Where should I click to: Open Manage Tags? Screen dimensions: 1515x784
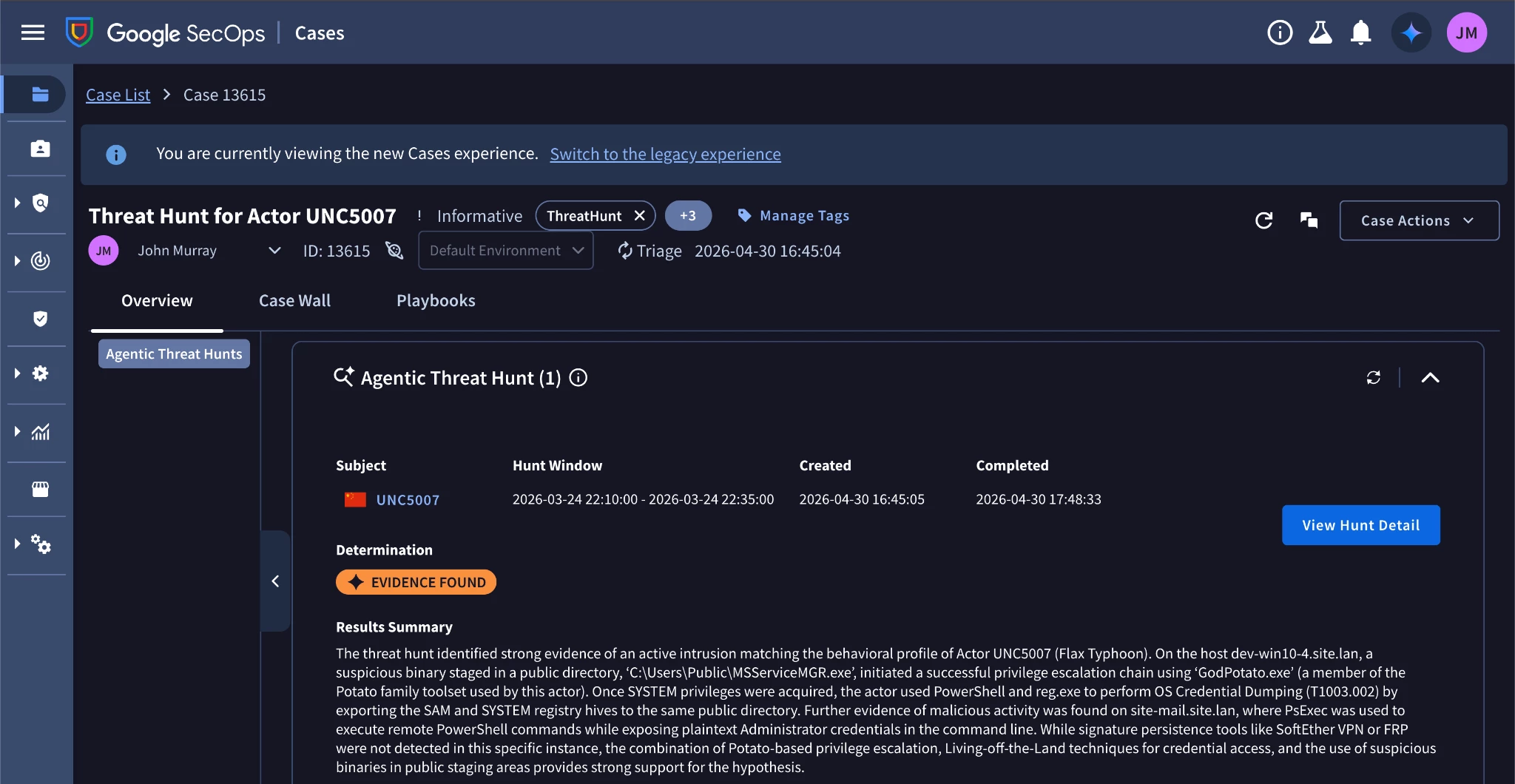tap(794, 215)
